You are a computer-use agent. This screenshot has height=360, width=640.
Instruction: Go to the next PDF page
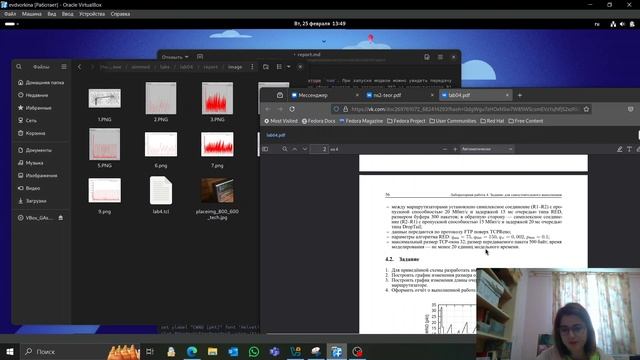click(305, 149)
